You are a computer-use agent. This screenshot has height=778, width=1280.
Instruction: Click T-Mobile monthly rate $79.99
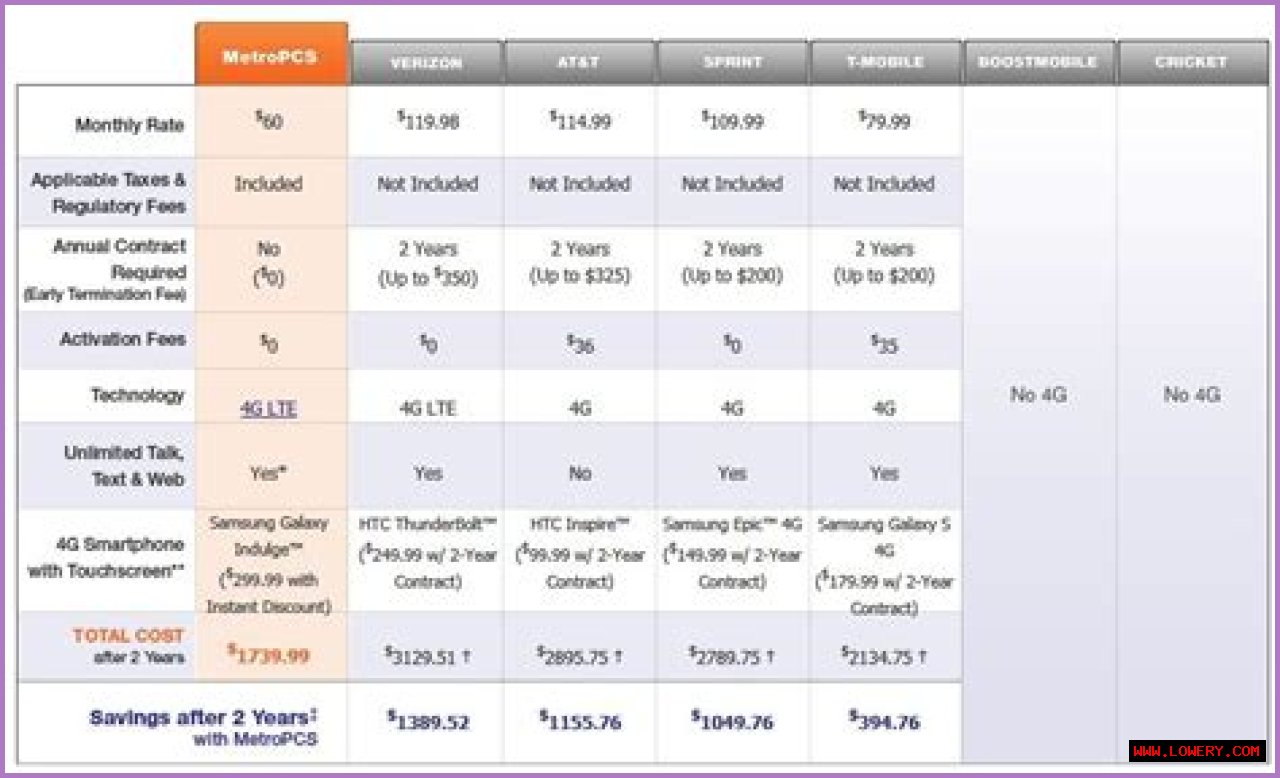coord(884,121)
